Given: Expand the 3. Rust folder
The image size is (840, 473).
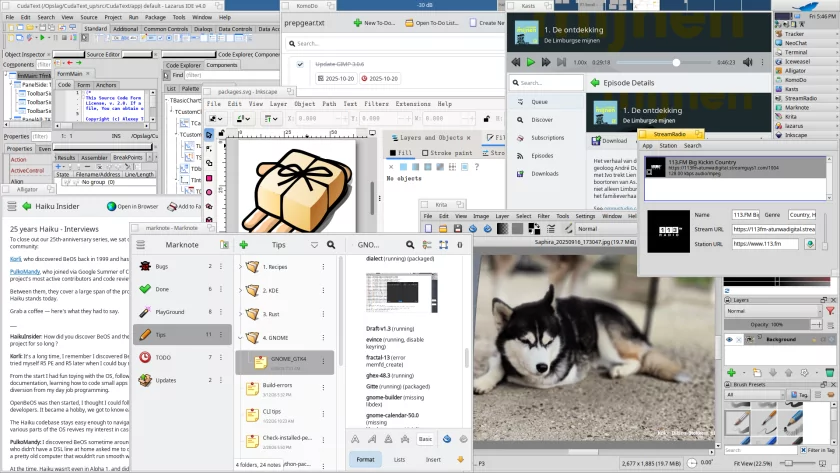Looking at the screenshot, I should [x=240, y=314].
